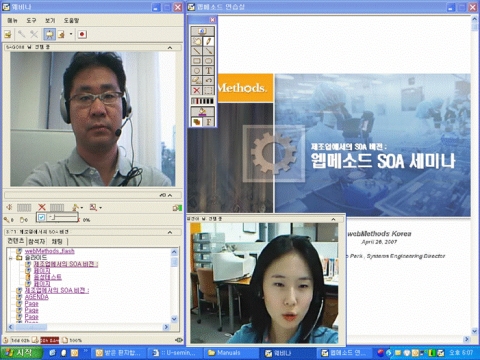
Task: Open the dropdown arrow beside the palette icon
Action: click(x=71, y=34)
